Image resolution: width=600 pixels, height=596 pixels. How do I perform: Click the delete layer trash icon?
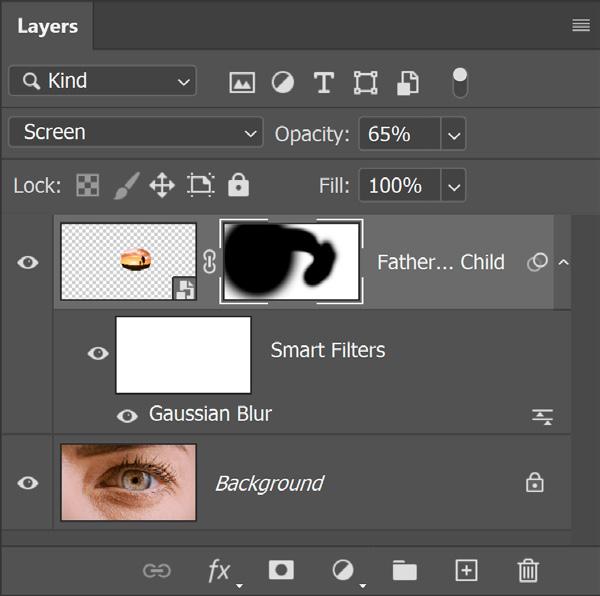click(x=528, y=570)
